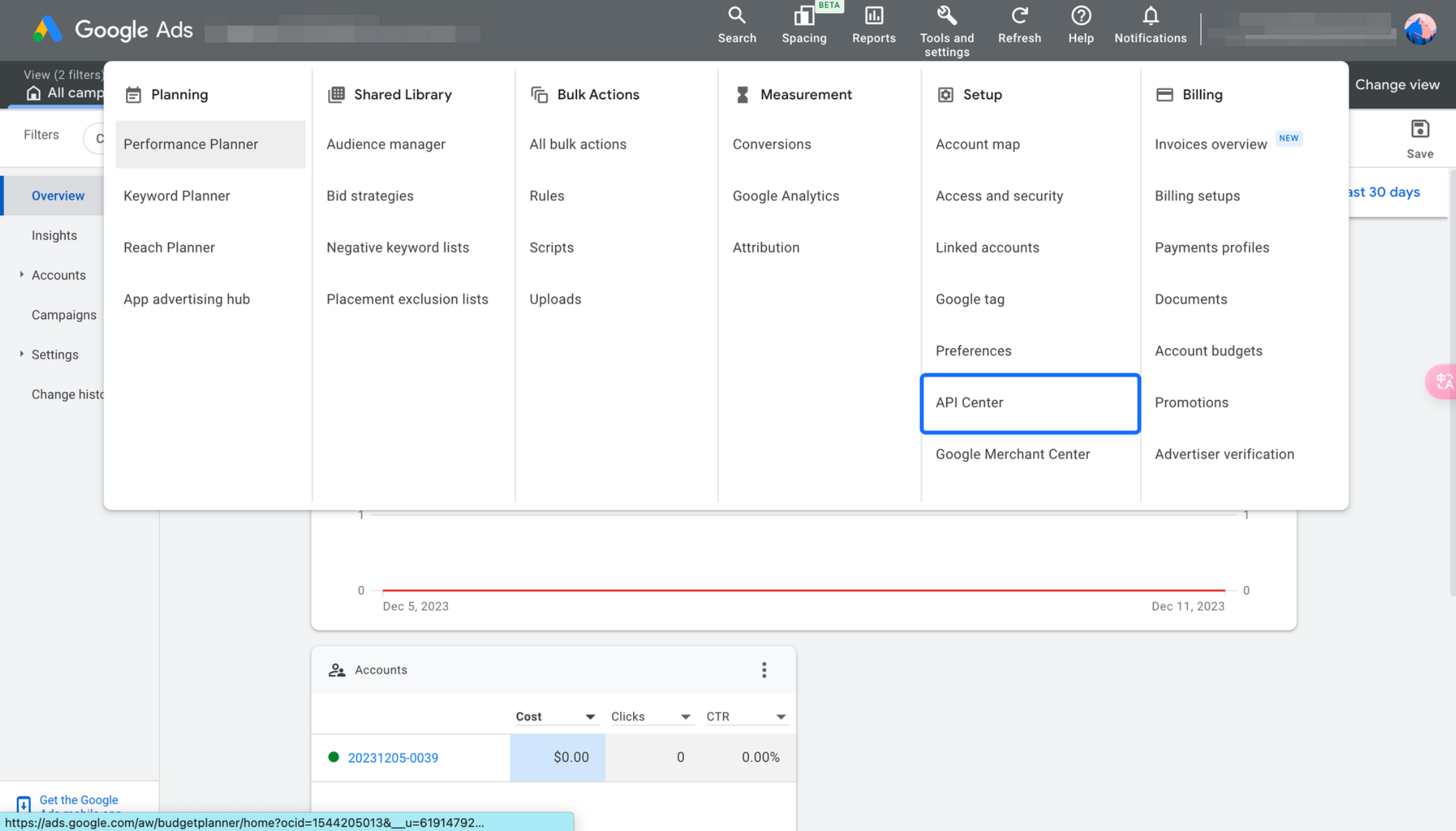Click the Billing card icon
The width and height of the screenshot is (1456, 831).
1164,95
